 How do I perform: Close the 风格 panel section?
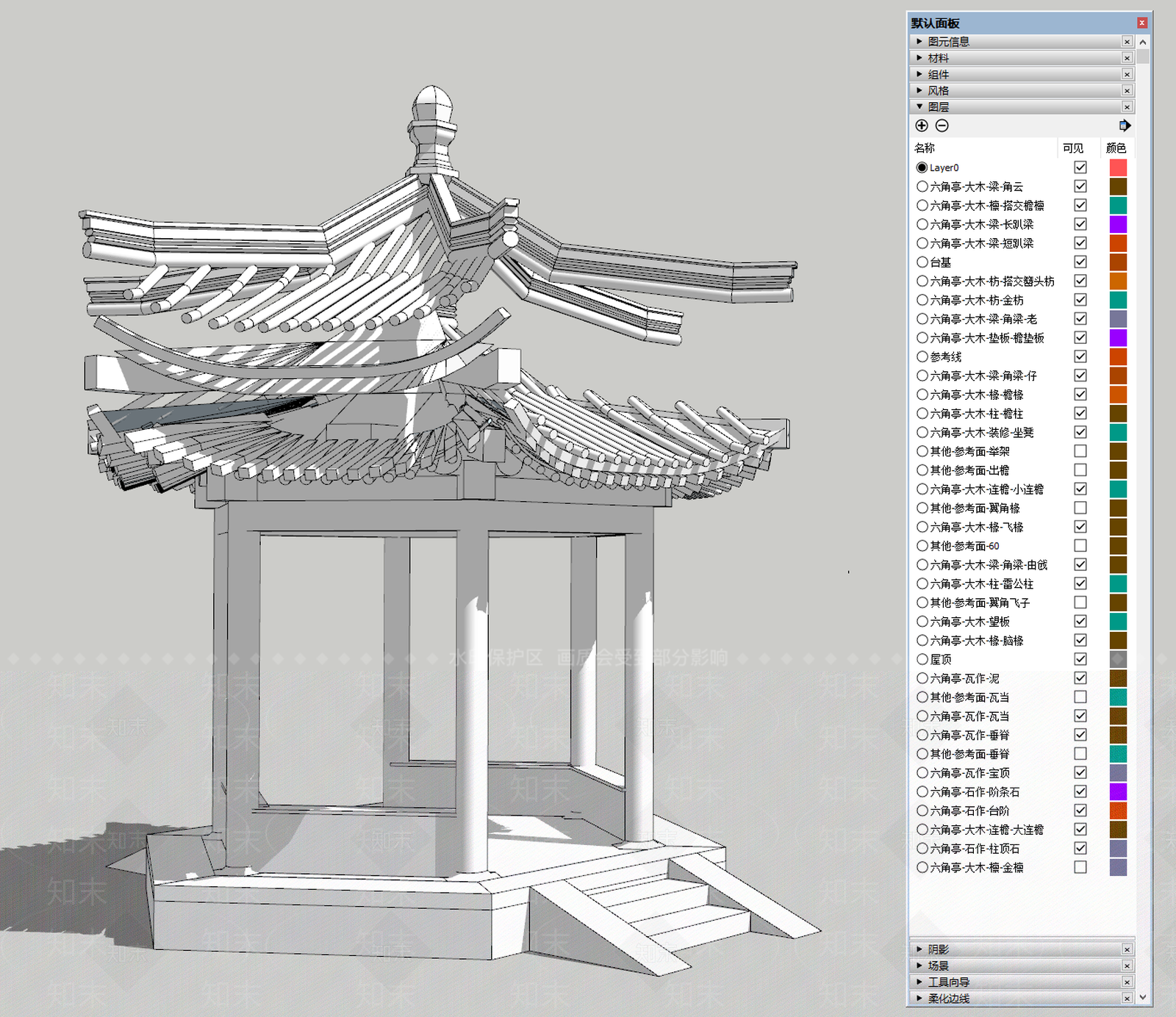[x=1127, y=90]
